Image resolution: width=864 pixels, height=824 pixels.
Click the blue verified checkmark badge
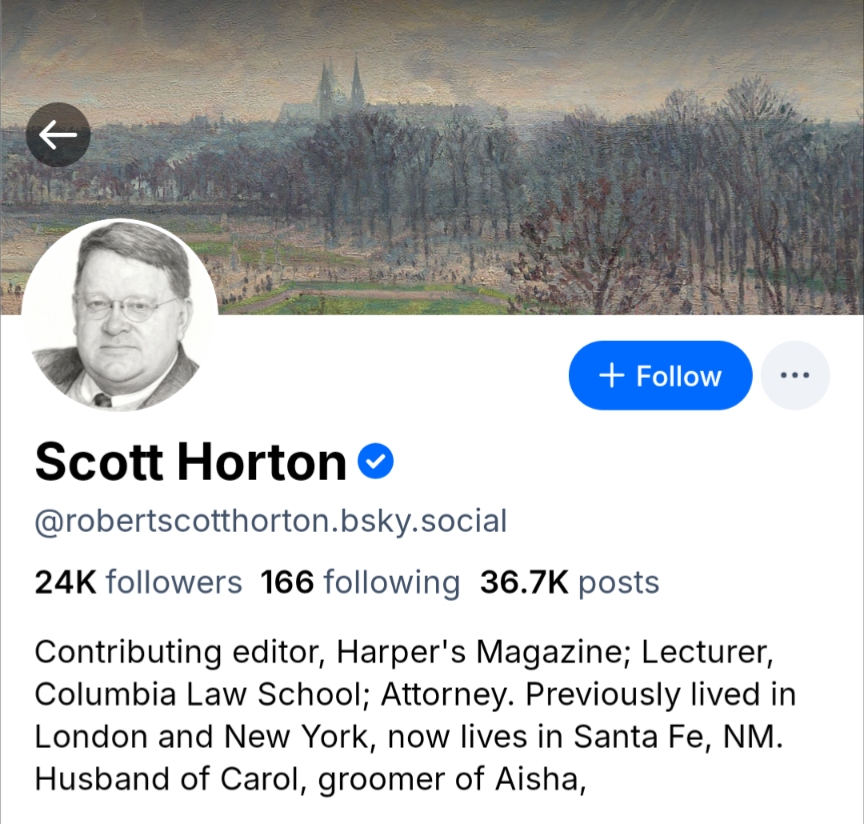coord(376,461)
